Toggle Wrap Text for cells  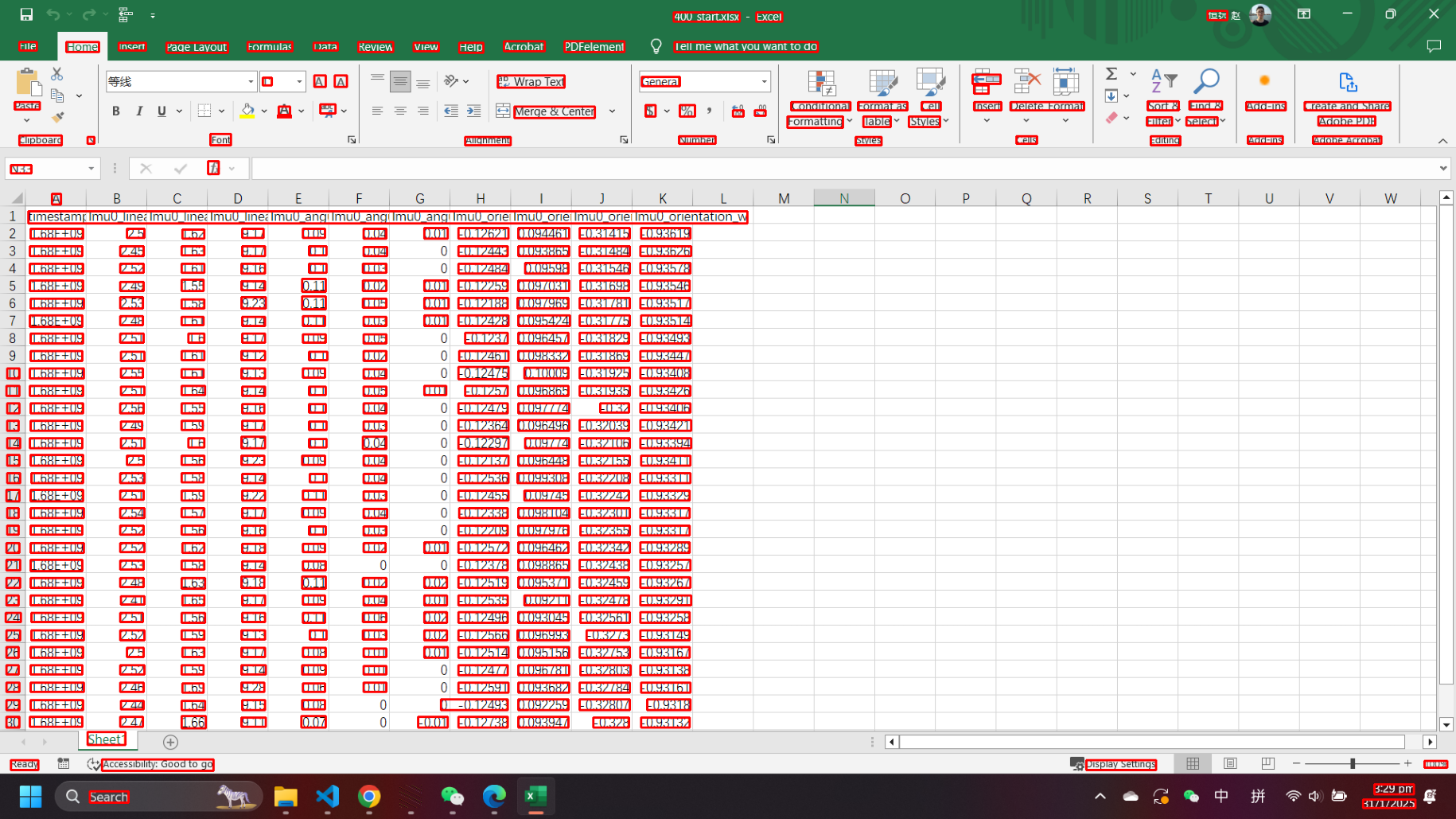[531, 81]
